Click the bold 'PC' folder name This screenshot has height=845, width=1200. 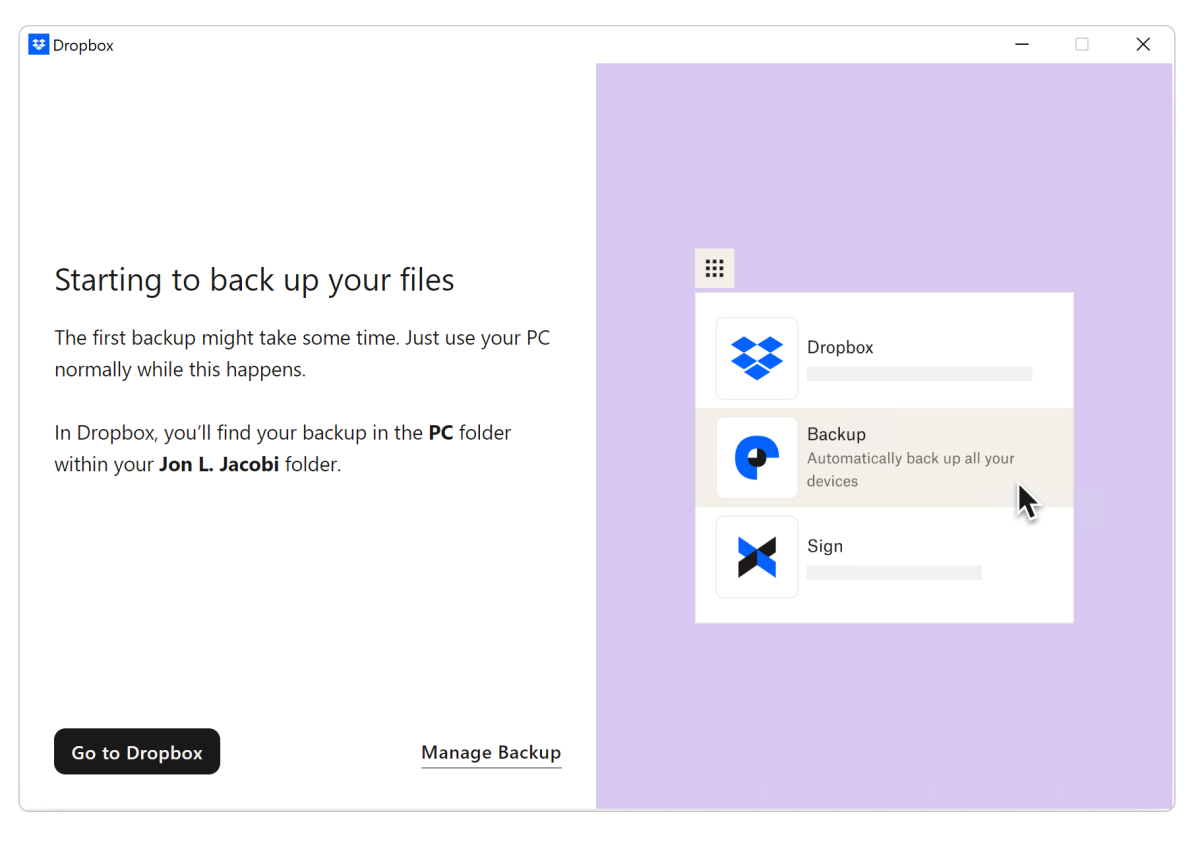tap(440, 433)
